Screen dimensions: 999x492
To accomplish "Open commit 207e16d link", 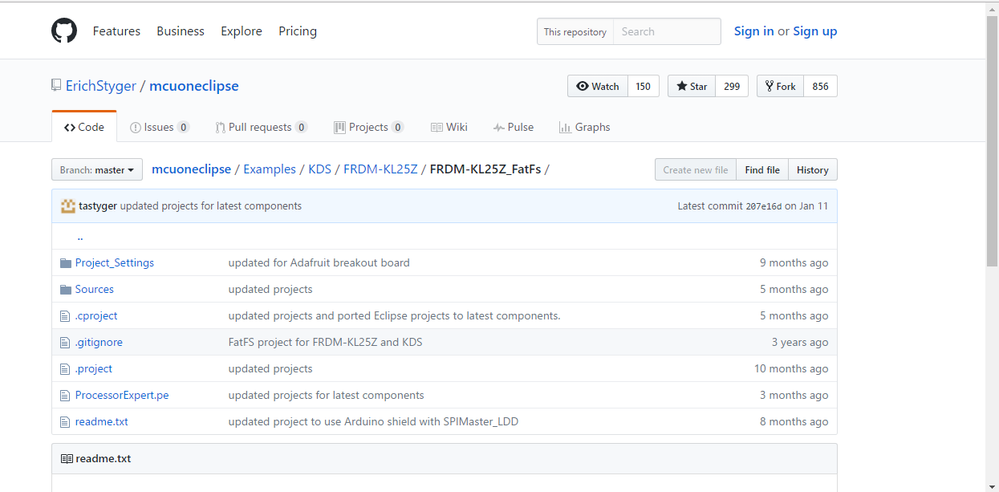I will pyautogui.click(x=763, y=207).
